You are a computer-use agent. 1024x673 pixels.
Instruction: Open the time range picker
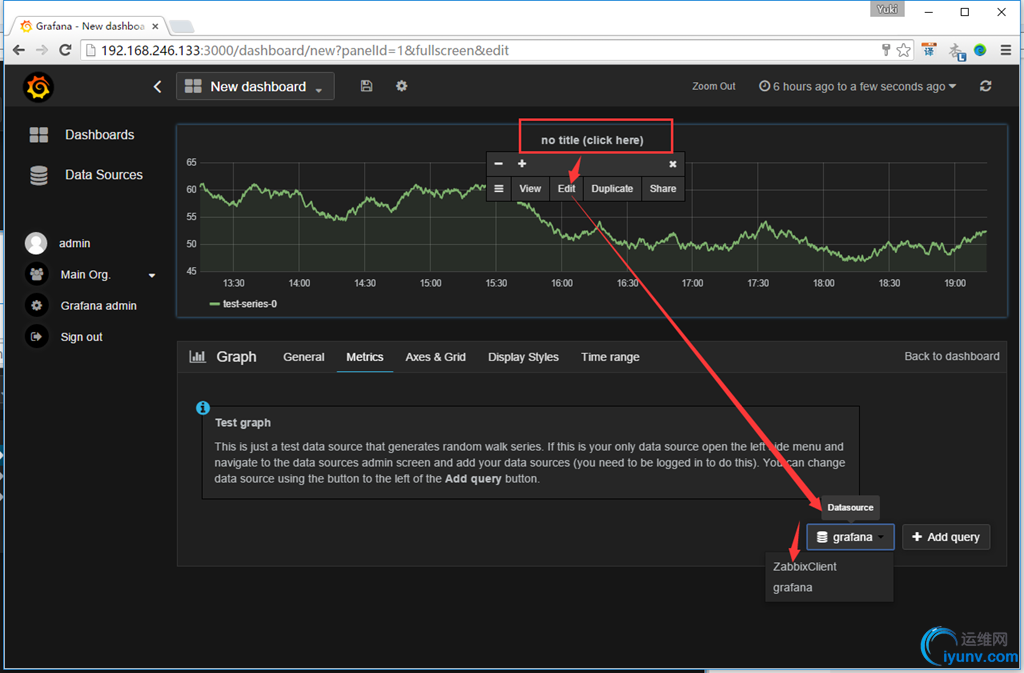(x=857, y=86)
